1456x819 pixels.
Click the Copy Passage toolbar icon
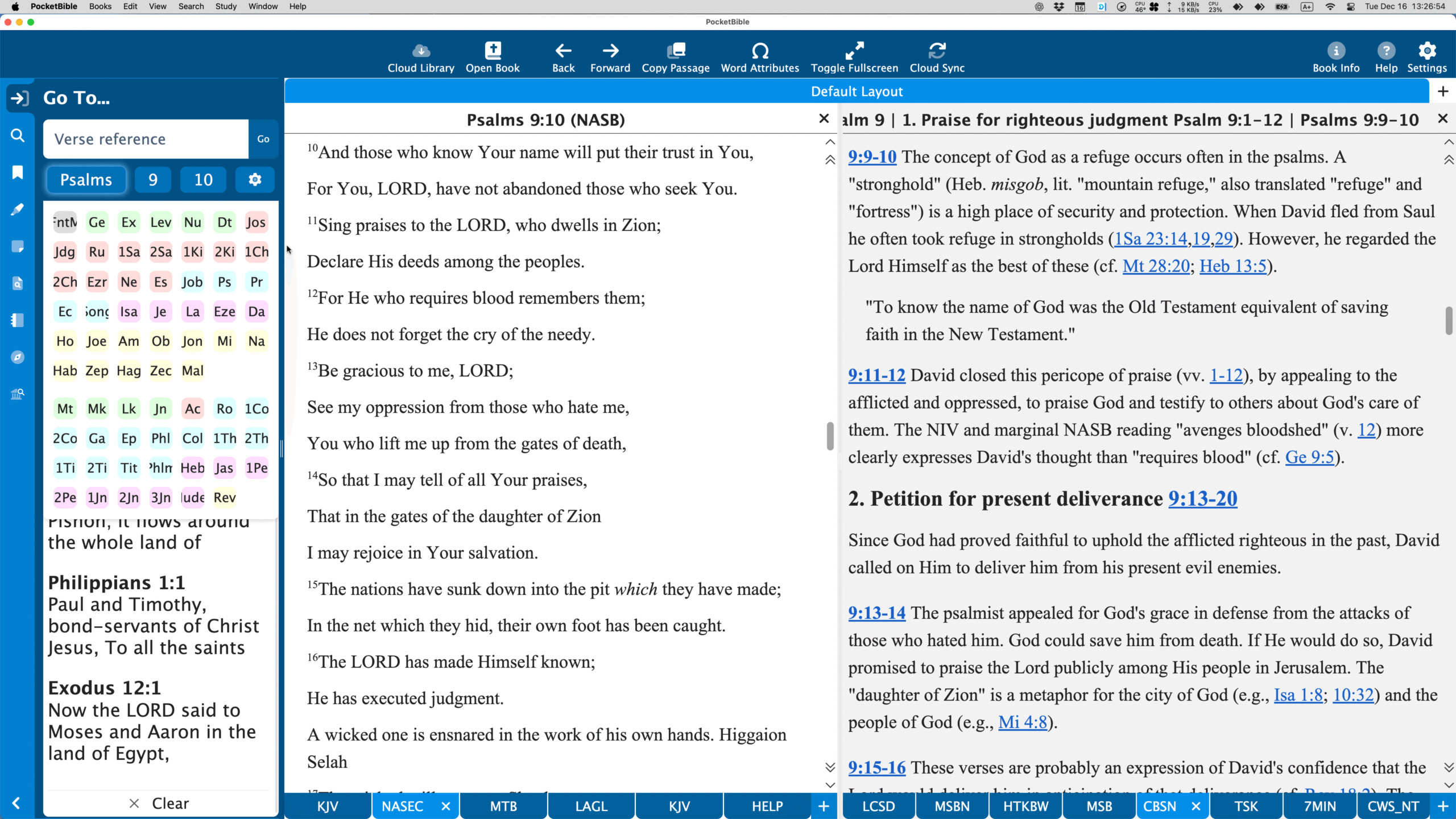point(676,51)
